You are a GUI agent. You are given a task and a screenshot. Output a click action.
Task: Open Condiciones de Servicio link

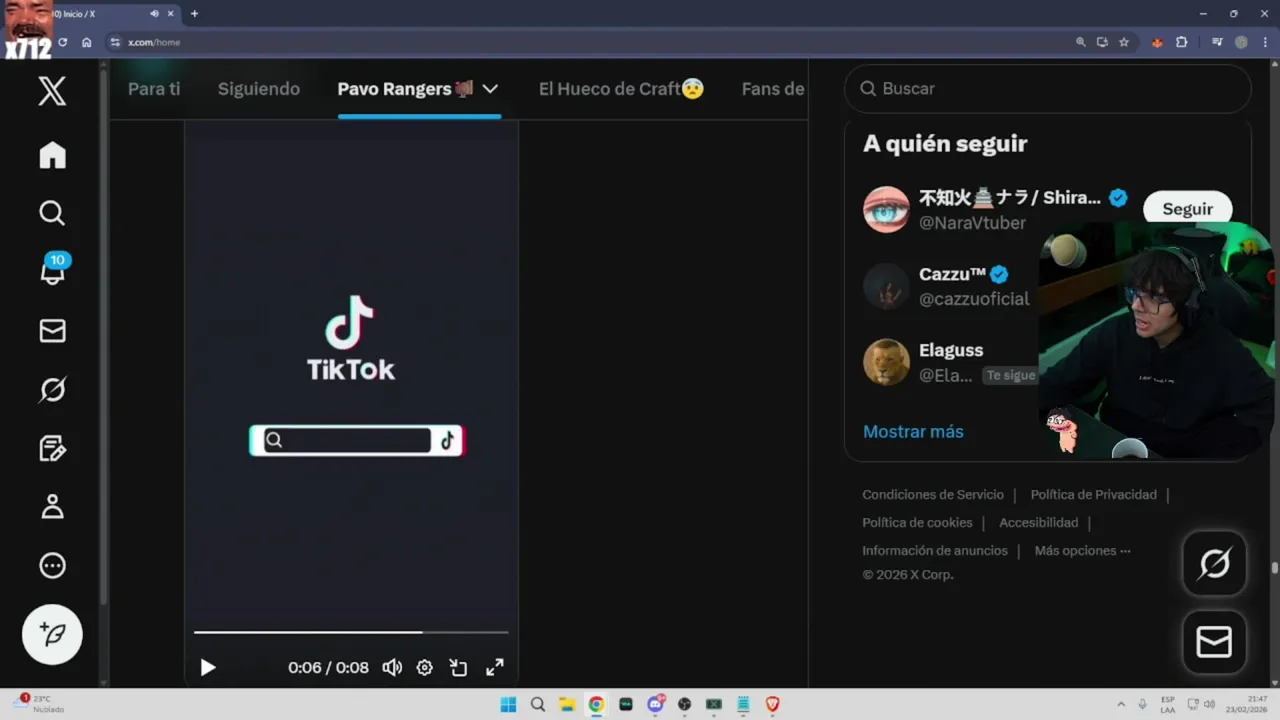pos(933,494)
